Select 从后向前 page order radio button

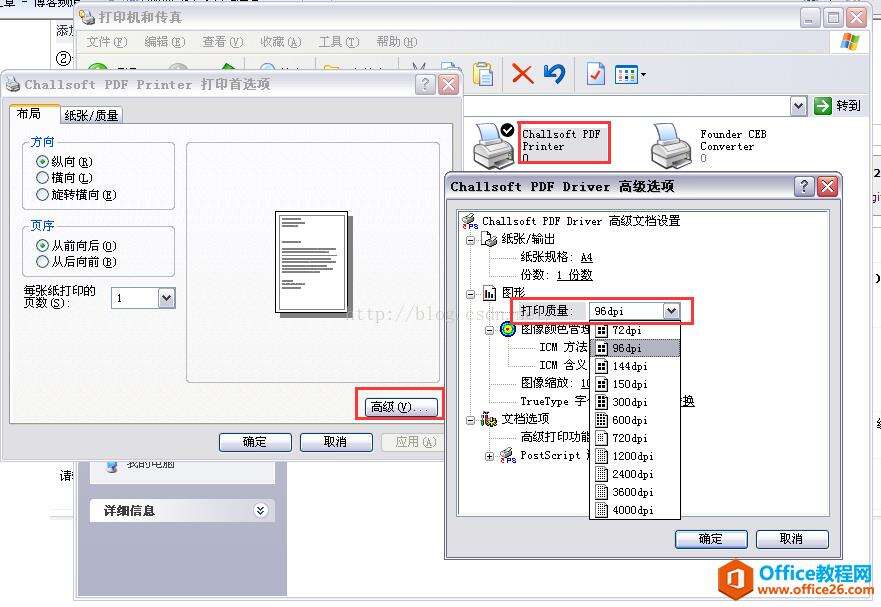pyautogui.click(x=42, y=261)
